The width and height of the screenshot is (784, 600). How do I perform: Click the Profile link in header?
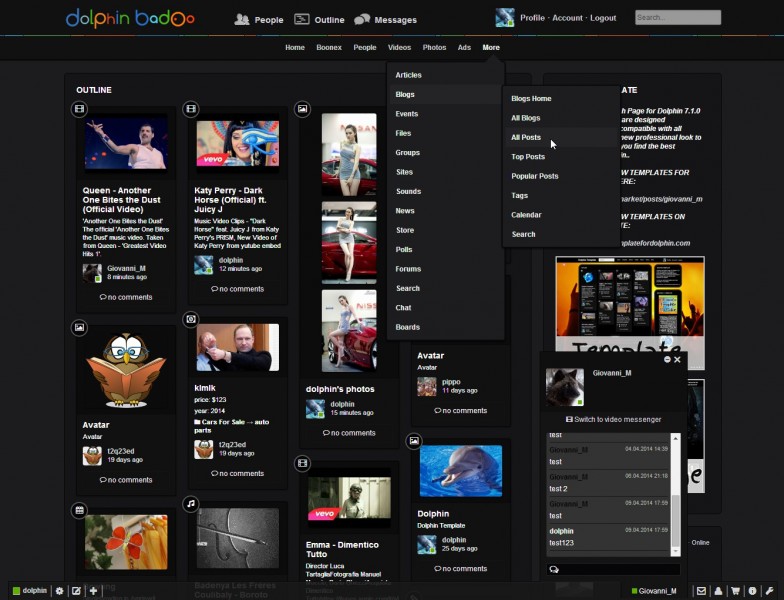(x=532, y=18)
